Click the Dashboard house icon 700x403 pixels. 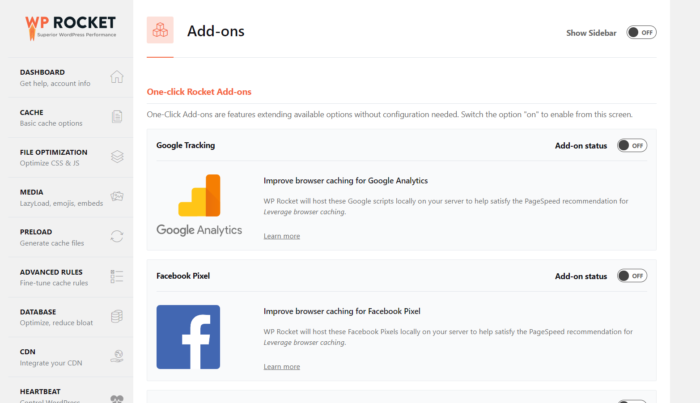(117, 77)
